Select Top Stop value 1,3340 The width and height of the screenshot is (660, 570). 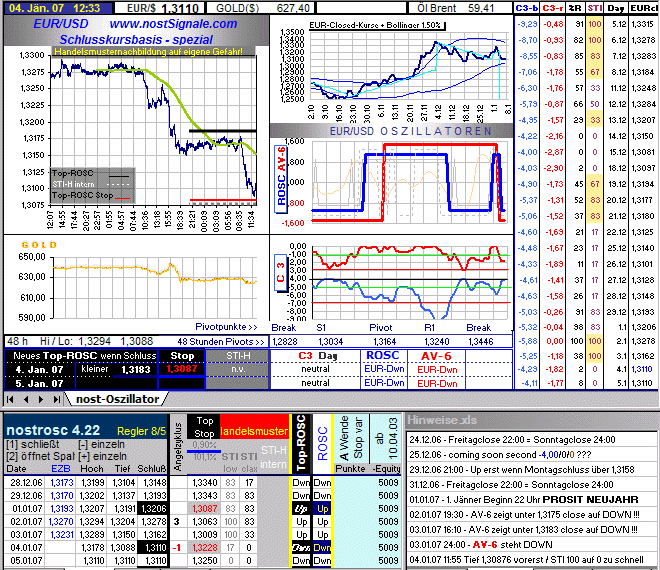click(205, 482)
